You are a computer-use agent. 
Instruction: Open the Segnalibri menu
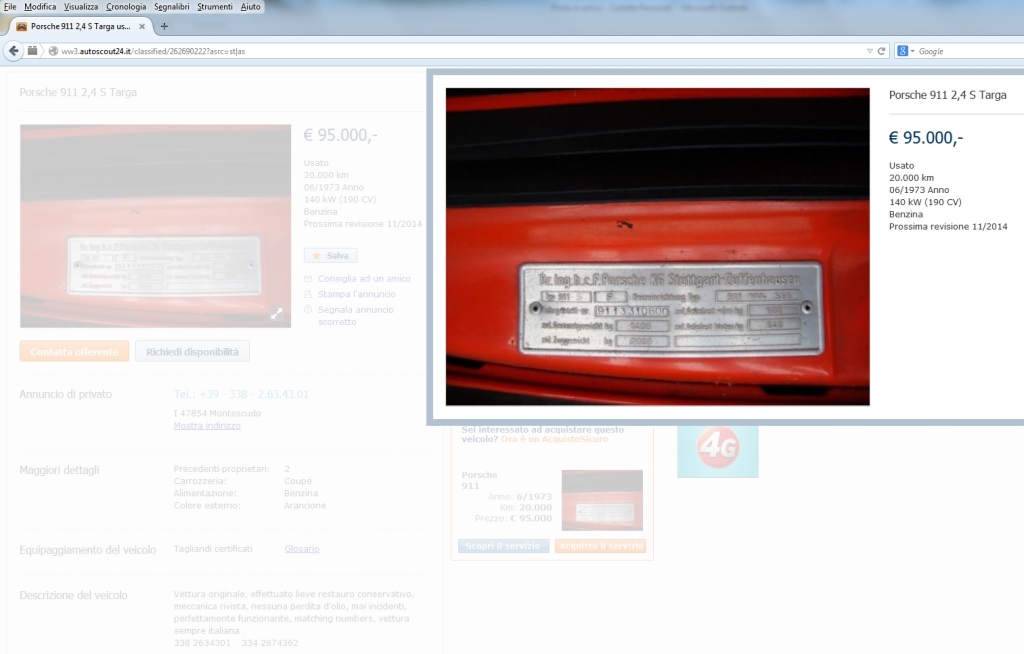(x=172, y=7)
